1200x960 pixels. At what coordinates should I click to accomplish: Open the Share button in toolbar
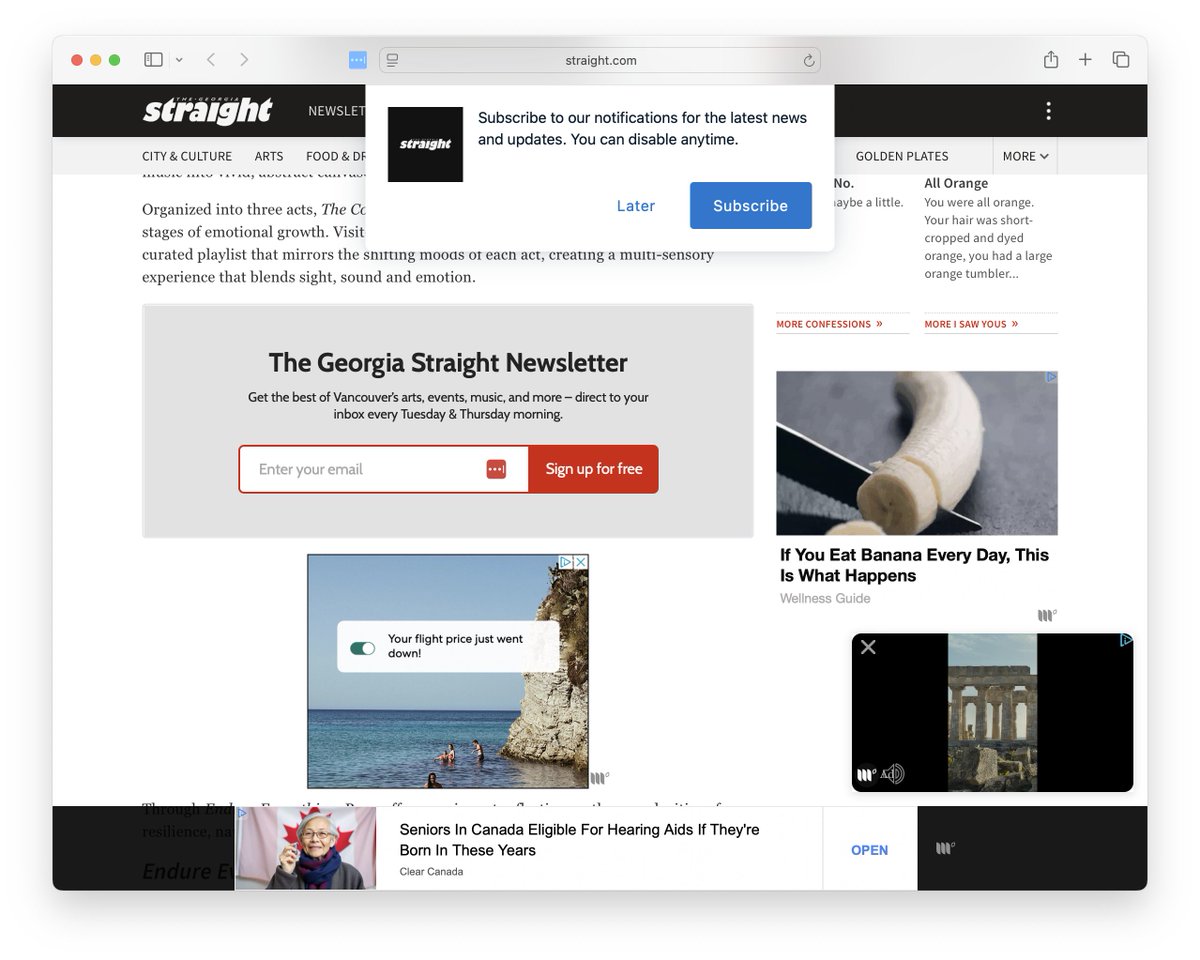pos(1051,60)
